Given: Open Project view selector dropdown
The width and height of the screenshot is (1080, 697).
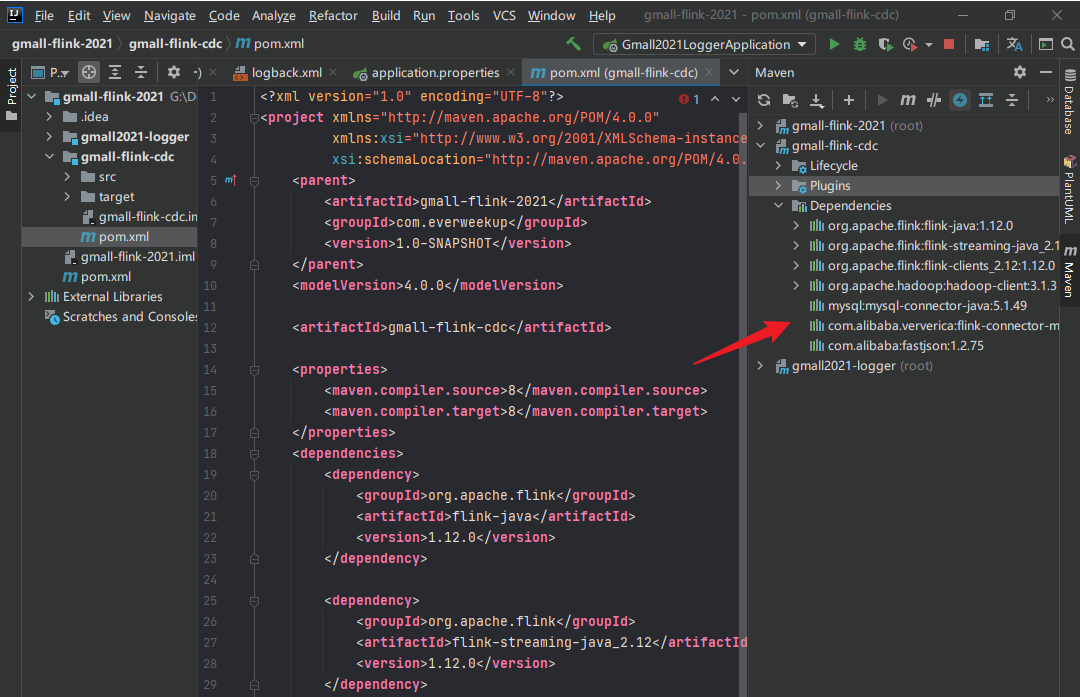Looking at the screenshot, I should 51,72.
